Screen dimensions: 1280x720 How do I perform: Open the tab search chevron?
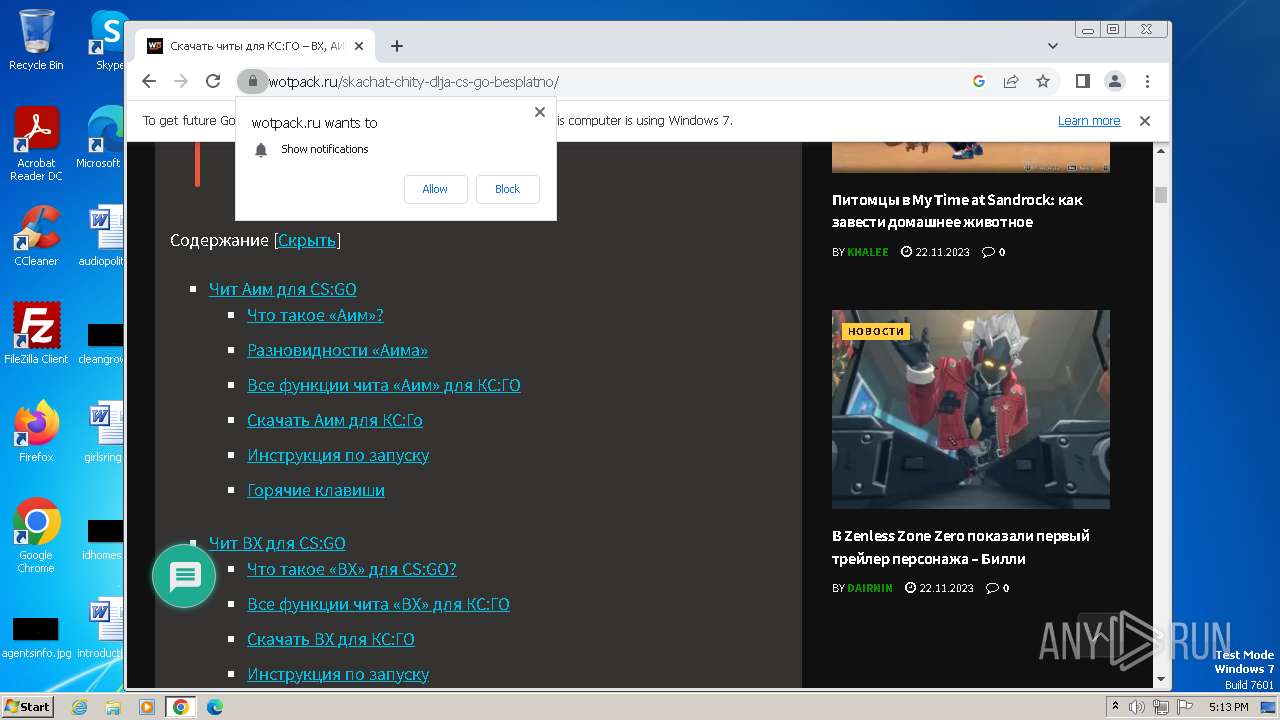[1053, 46]
